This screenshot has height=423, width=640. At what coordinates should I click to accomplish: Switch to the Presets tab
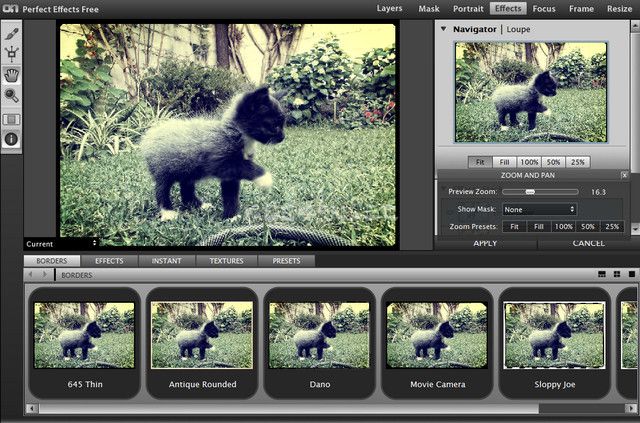286,260
